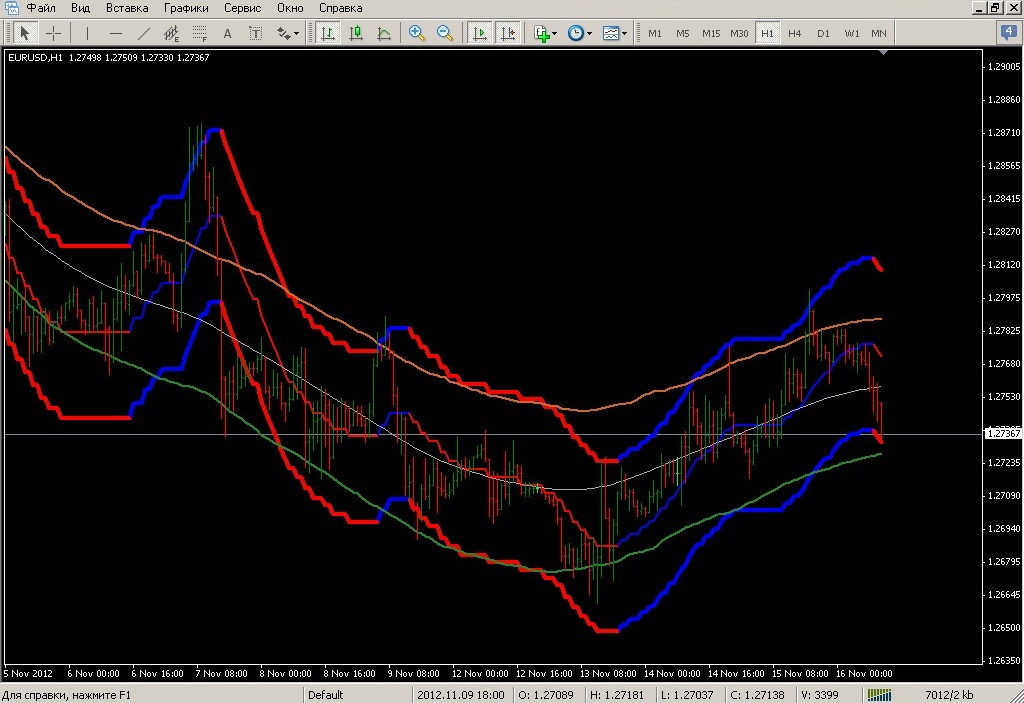Click the V: 3399 volume status entry
Screen dimensions: 1024x703
click(x=820, y=695)
